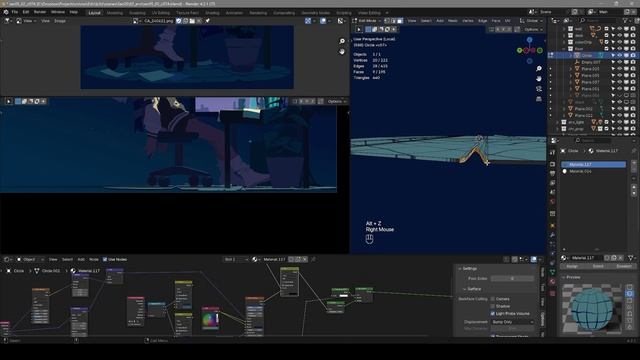This screenshot has height=360, width=640.
Task: Click the pan hand icon in 3D viewport
Action: coord(539,78)
